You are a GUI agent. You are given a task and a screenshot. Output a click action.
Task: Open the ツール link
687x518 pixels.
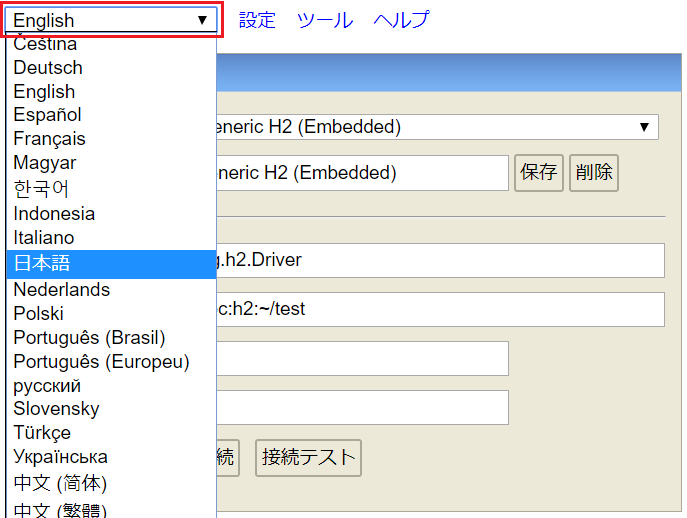pos(325,20)
